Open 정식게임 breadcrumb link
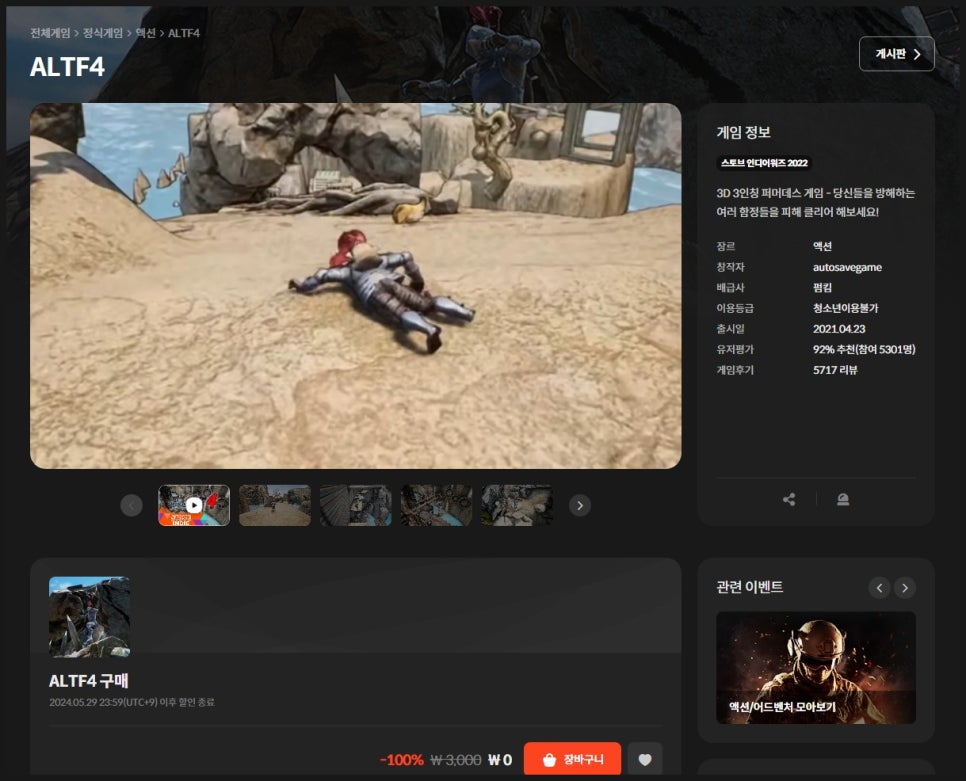Image resolution: width=966 pixels, height=781 pixels. (x=103, y=33)
